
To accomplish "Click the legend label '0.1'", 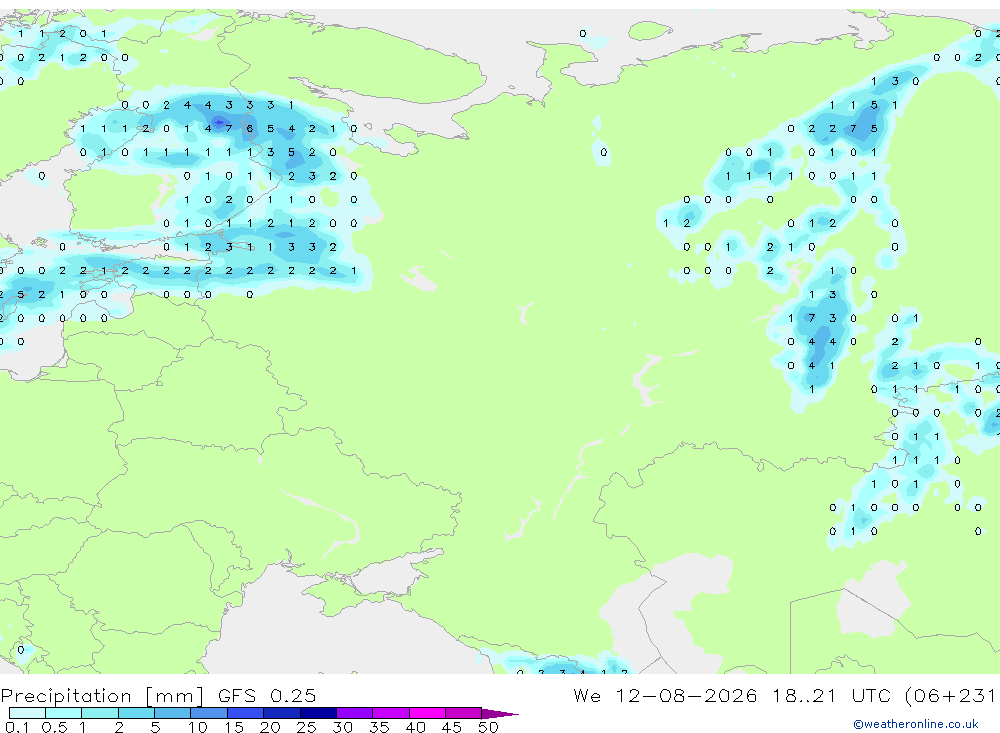I will coord(17,727).
